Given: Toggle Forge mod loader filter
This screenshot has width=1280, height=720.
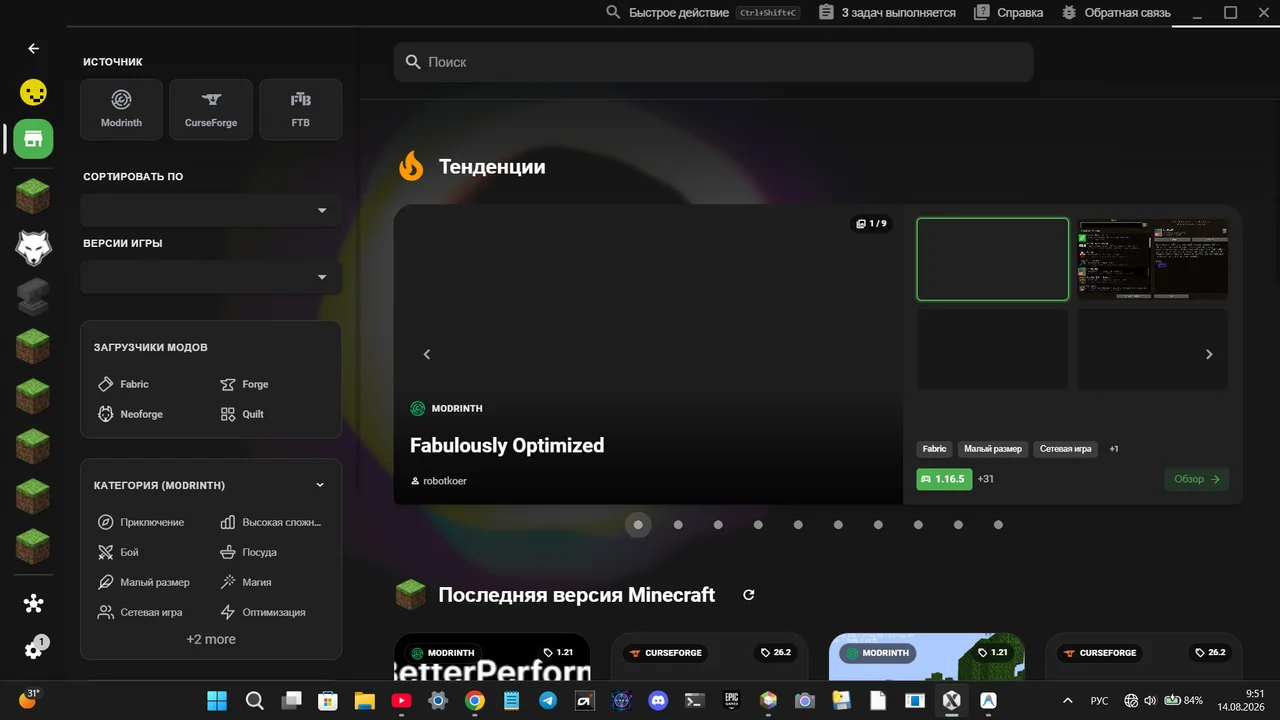Looking at the screenshot, I should pyautogui.click(x=244, y=384).
